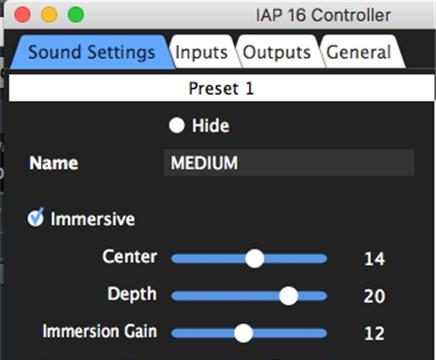Image resolution: width=436 pixels, height=360 pixels.
Task: Click the Depth slider handle
Action: [x=288, y=296]
